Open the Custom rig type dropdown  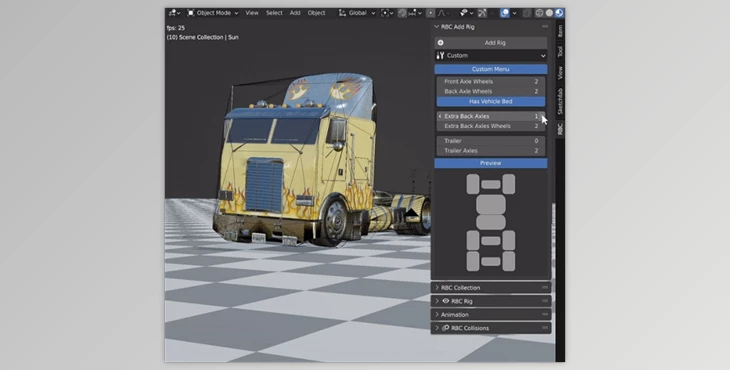point(491,55)
